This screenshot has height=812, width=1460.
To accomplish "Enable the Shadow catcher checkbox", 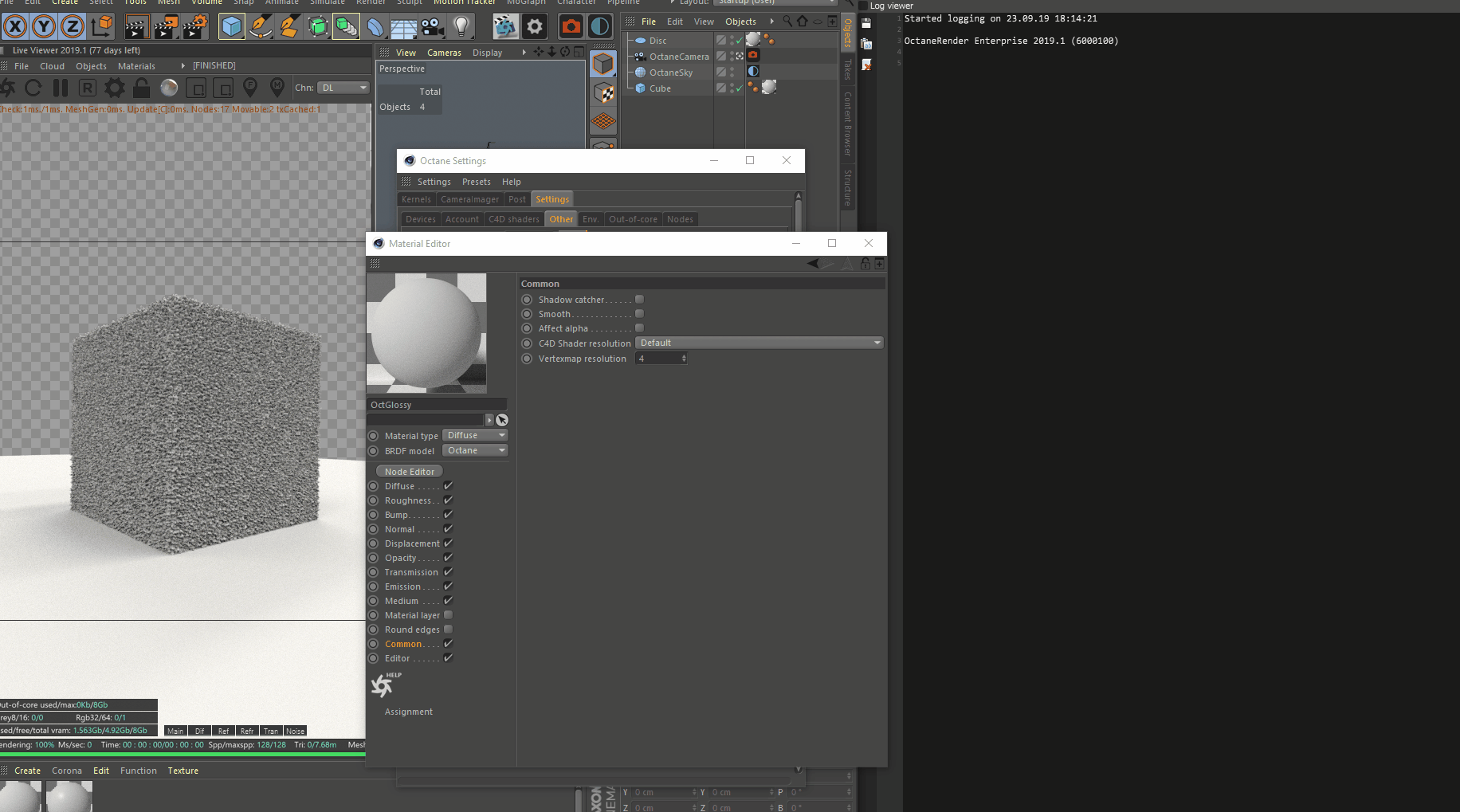I will click(x=639, y=300).
